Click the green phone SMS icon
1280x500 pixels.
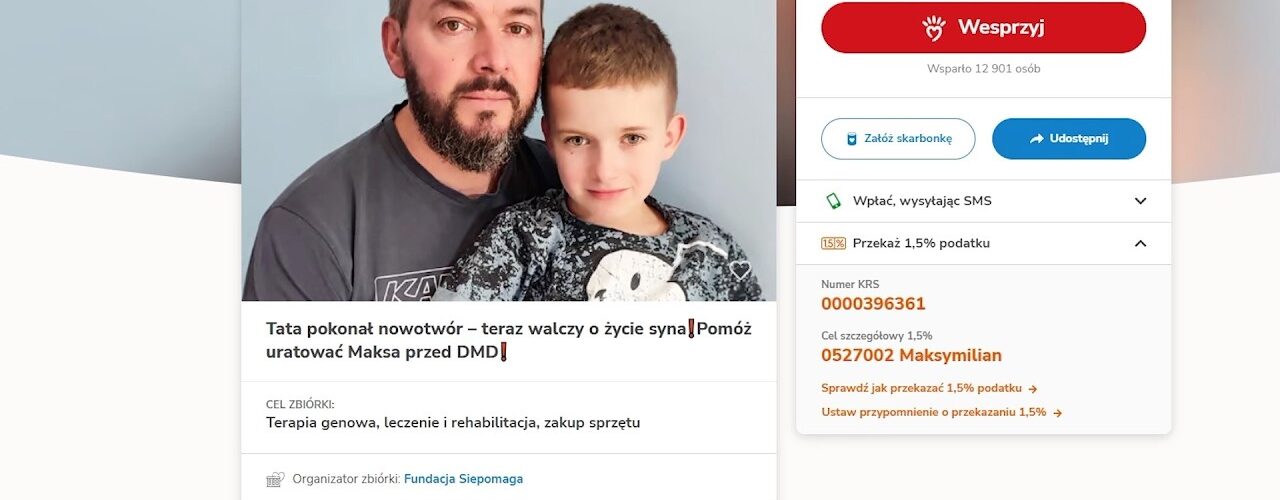pos(833,201)
